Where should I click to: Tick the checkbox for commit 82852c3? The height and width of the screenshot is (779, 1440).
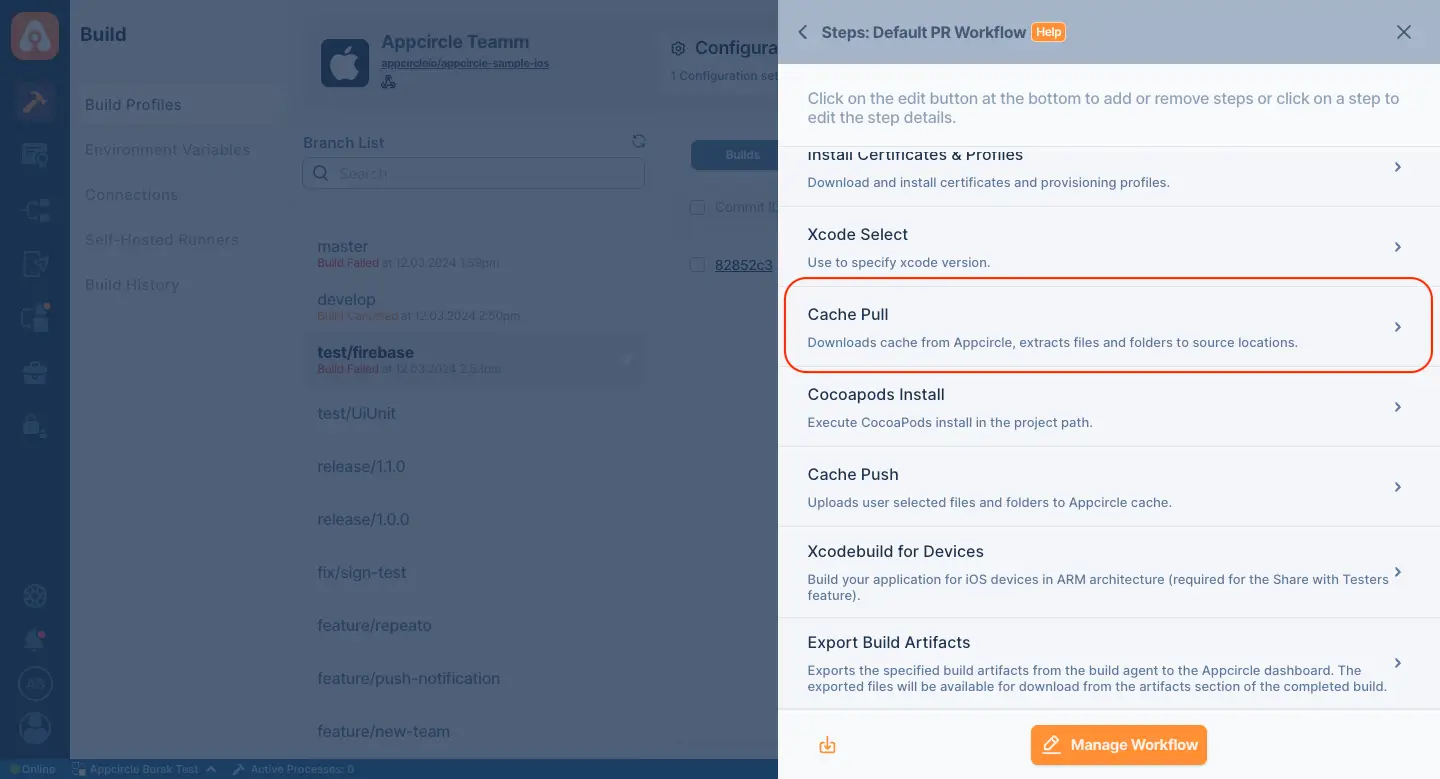pos(697,265)
